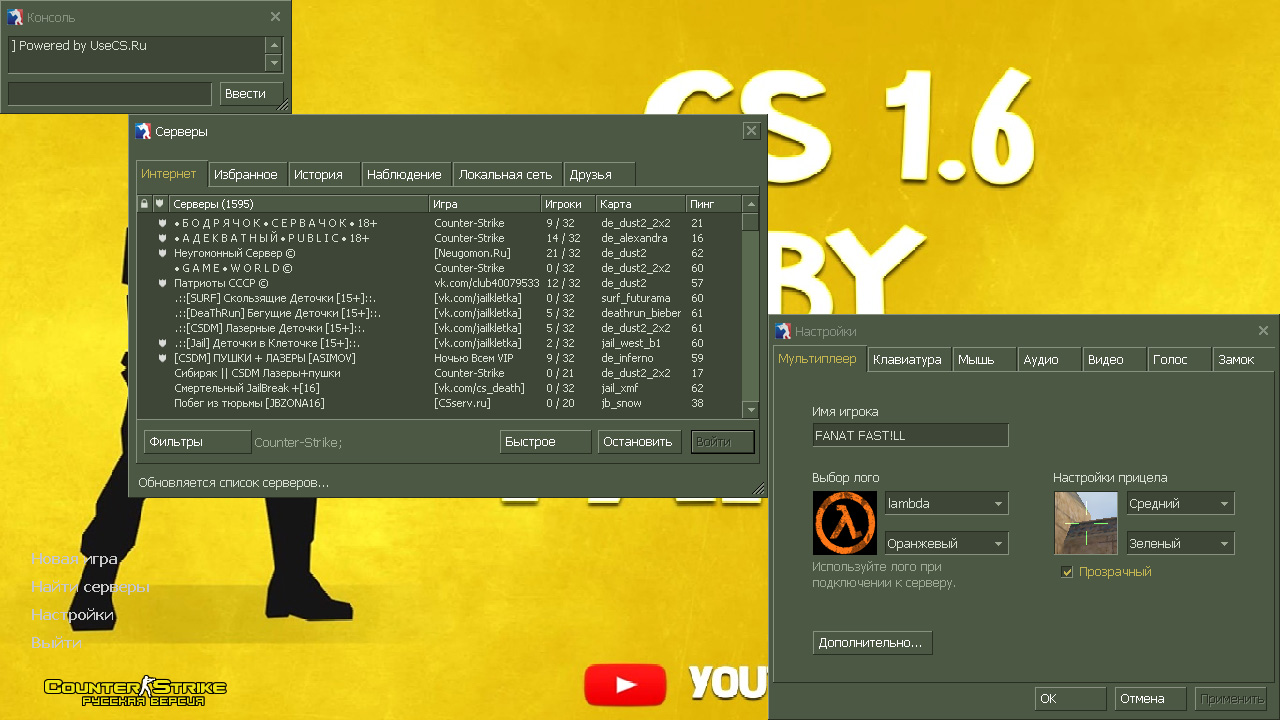Open the Наблюдение tab
This screenshot has width=1280, height=720.
[x=406, y=175]
